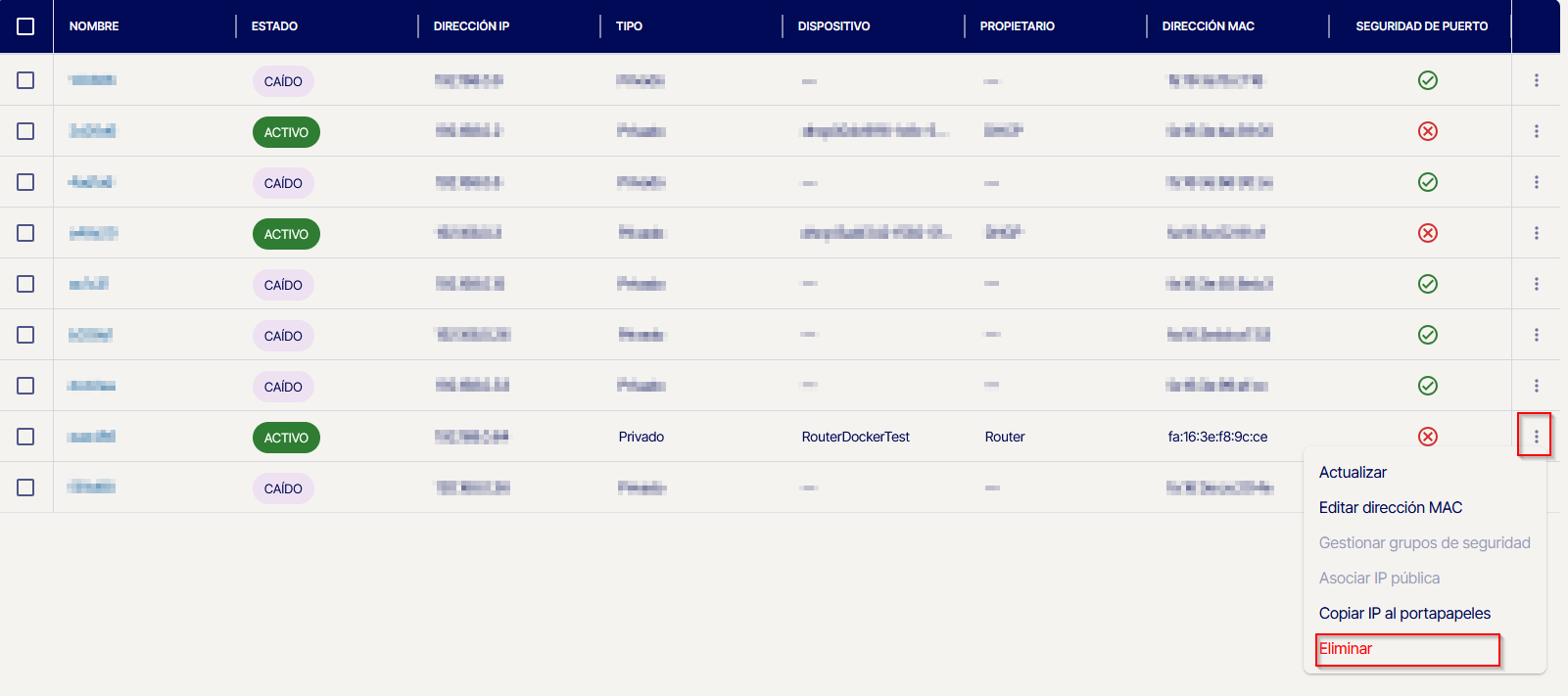Image resolution: width=1568 pixels, height=696 pixels.
Task: Open the three-dot actions menu in first row
Action: pyautogui.click(x=1536, y=80)
